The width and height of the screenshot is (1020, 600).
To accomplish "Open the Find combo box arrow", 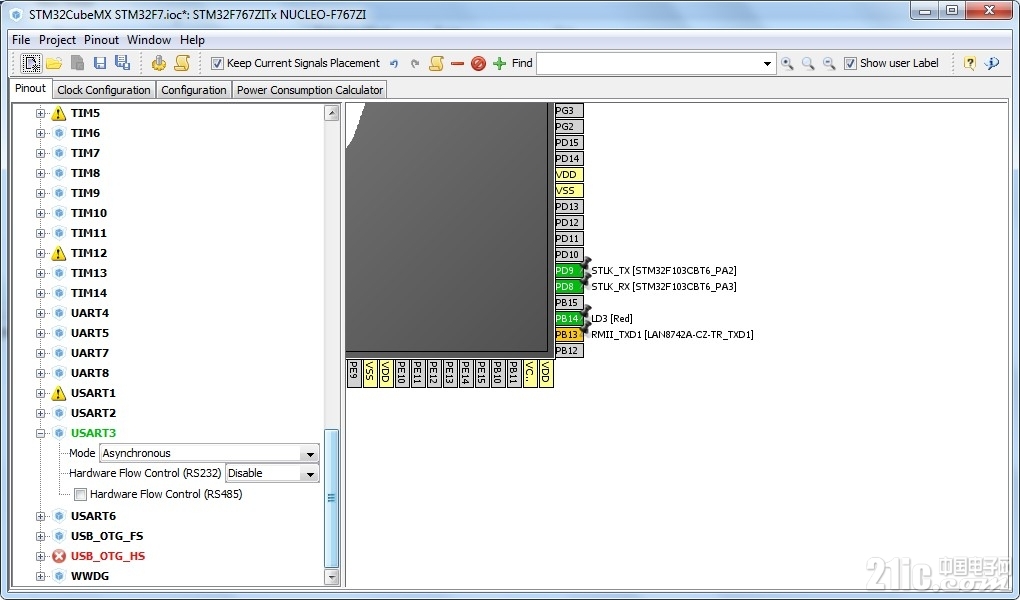I will tap(767, 64).
